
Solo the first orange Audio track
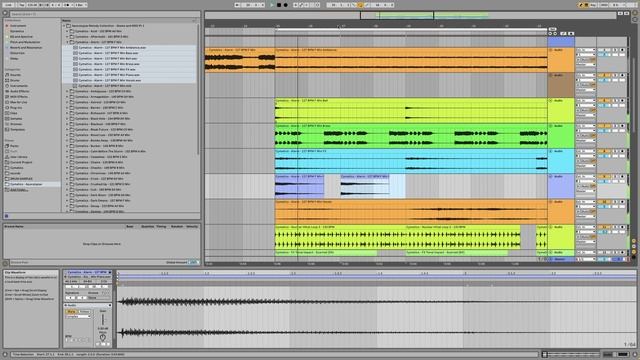click(615, 50)
